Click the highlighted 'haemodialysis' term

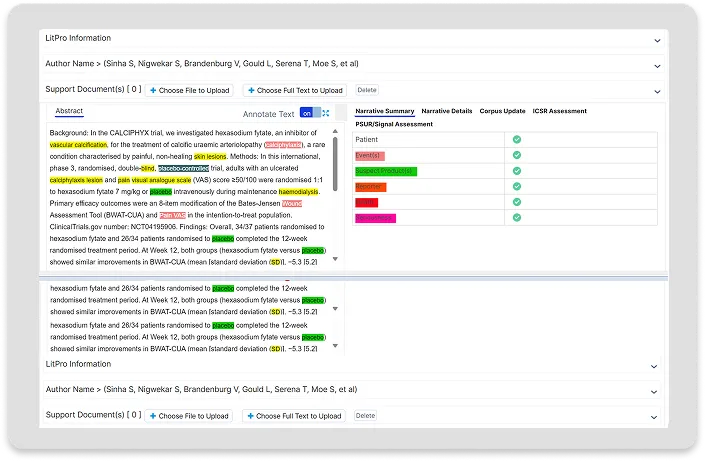pyautogui.click(x=299, y=192)
